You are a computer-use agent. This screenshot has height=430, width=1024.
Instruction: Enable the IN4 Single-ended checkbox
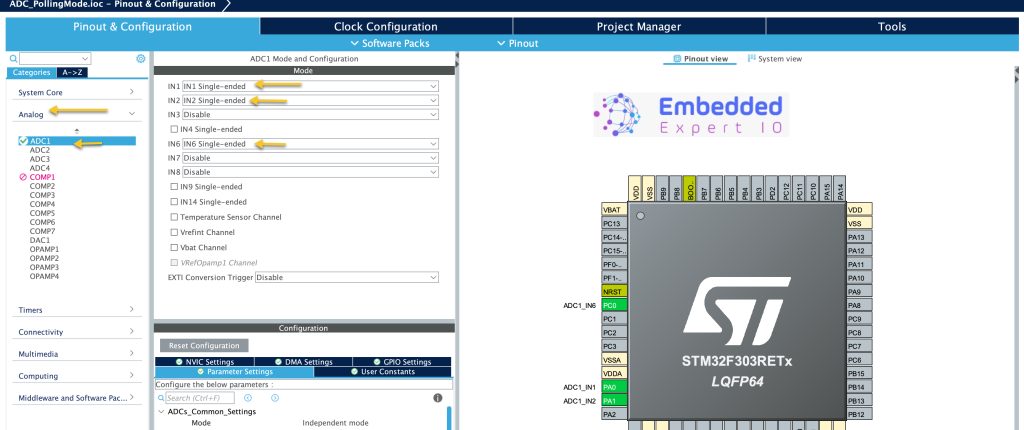[174, 129]
